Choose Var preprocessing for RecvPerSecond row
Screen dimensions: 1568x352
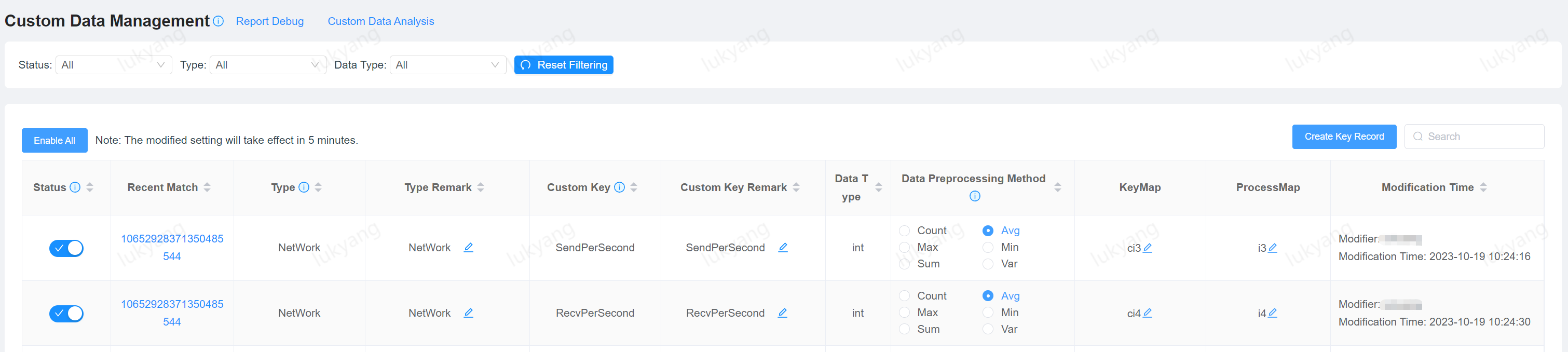coord(988,329)
